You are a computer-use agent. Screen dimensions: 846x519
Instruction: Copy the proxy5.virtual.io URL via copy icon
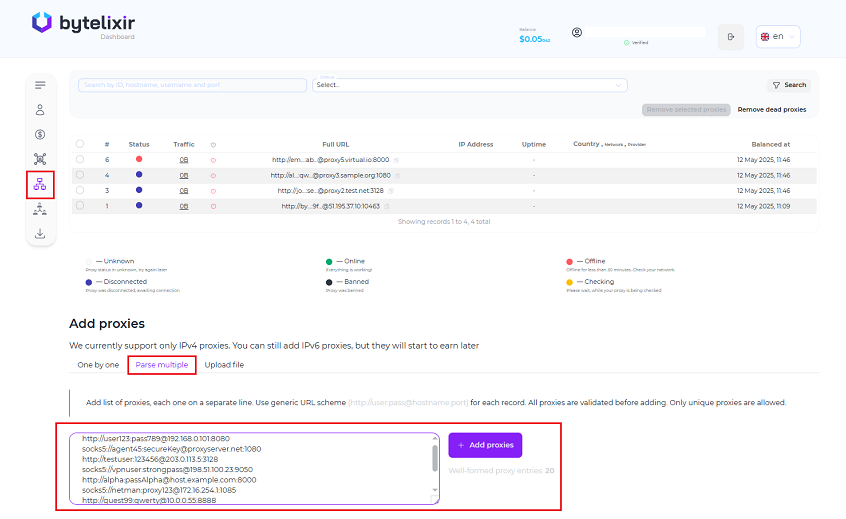(397, 160)
